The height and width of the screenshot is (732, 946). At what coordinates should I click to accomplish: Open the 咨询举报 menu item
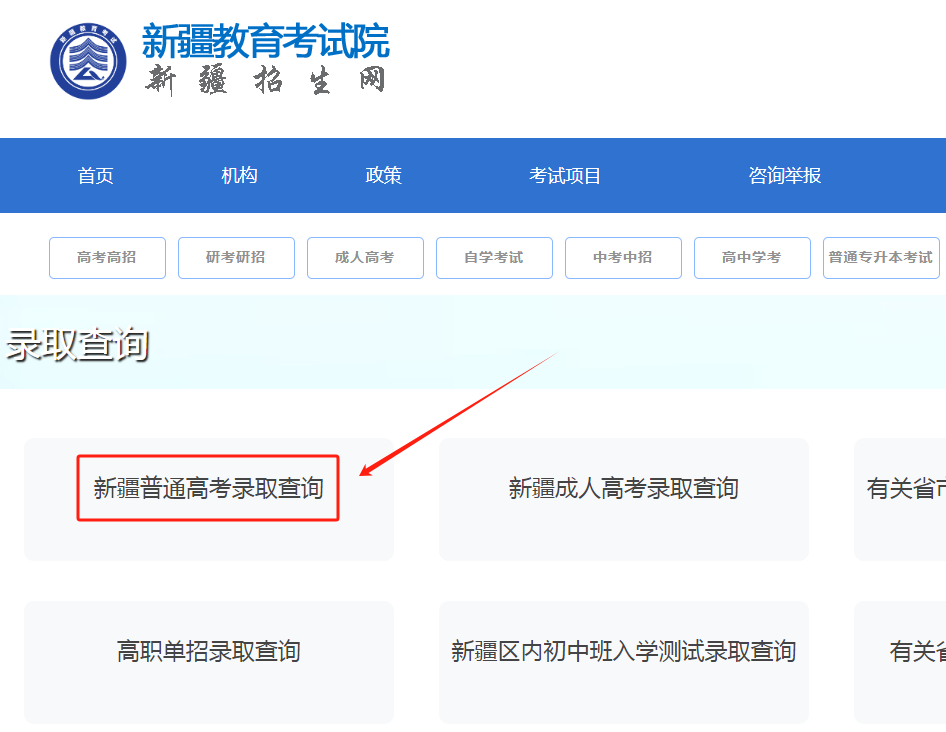tap(784, 176)
